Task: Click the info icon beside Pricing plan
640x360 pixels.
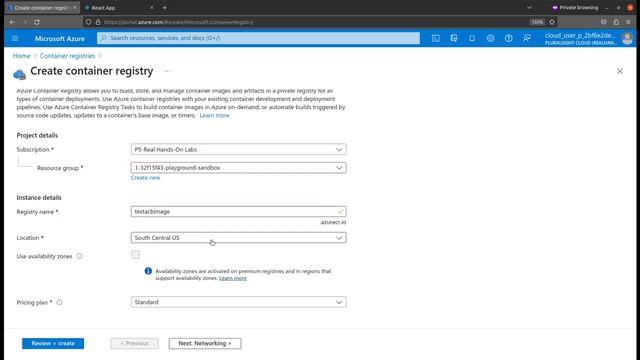Action: (59, 302)
